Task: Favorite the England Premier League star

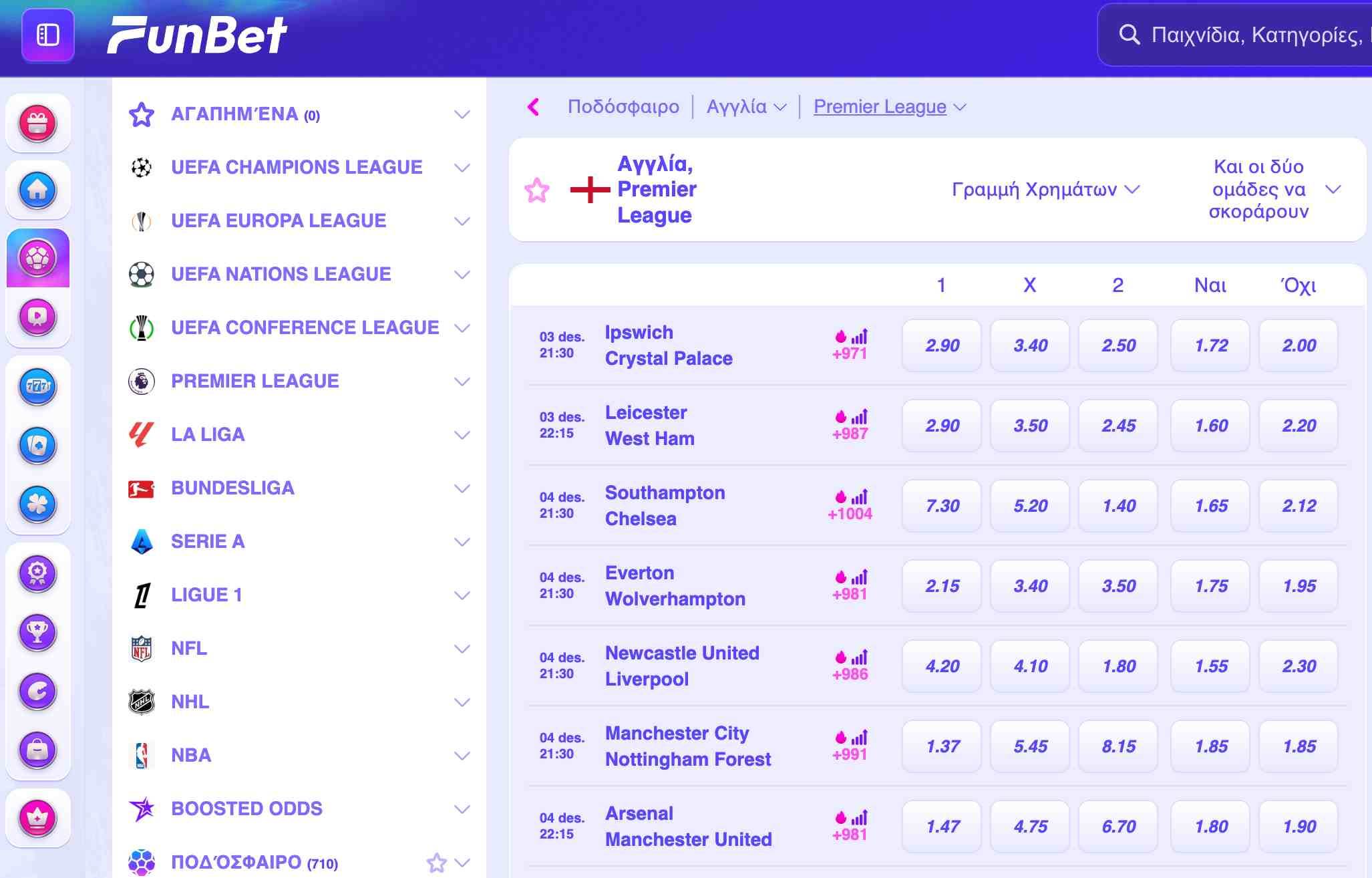Action: (537, 190)
